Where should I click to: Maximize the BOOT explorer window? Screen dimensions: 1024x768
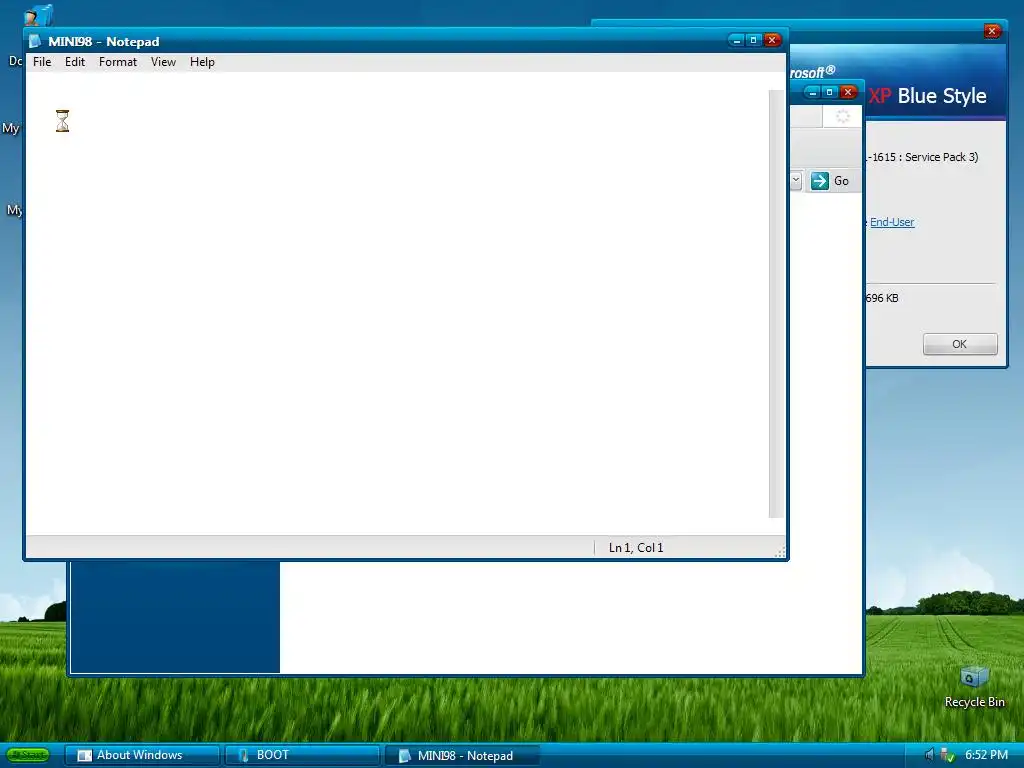[829, 92]
